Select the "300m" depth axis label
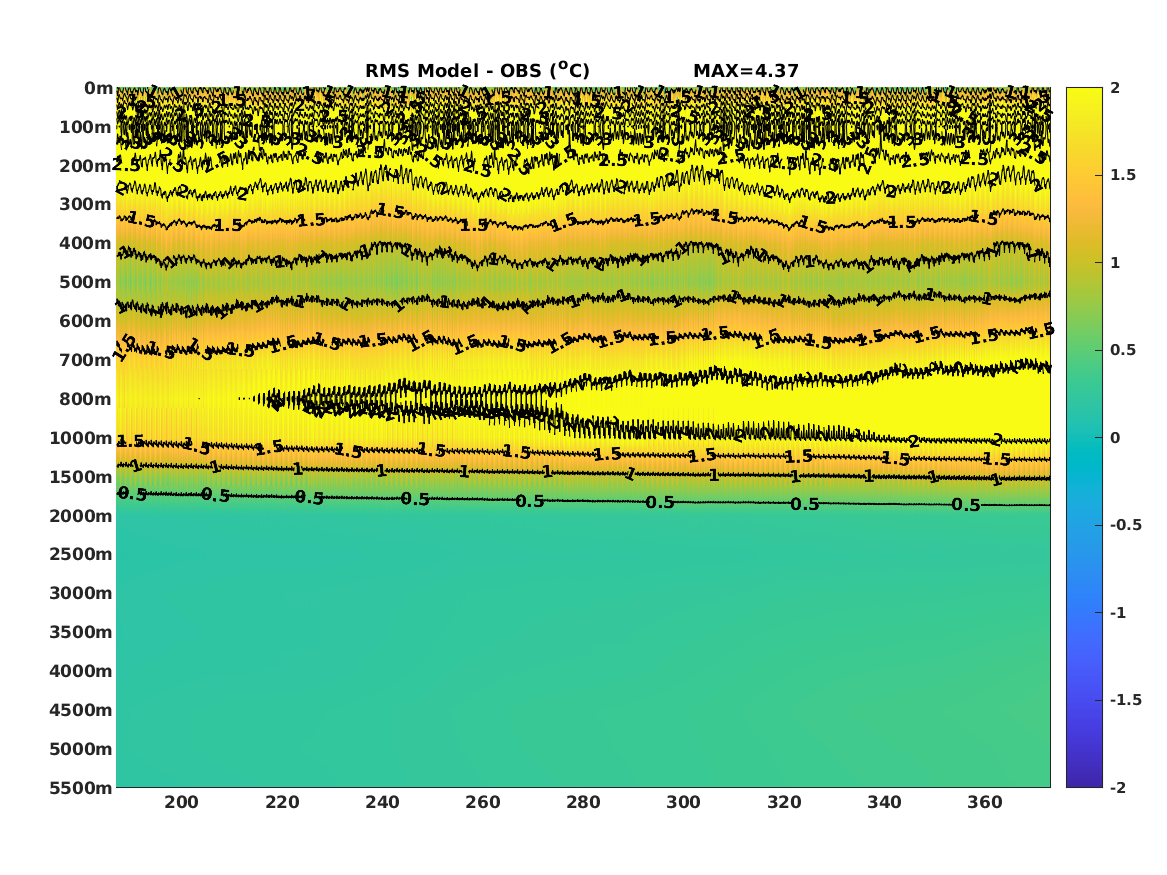The height and width of the screenshot is (875, 1167). pyautogui.click(x=86, y=205)
